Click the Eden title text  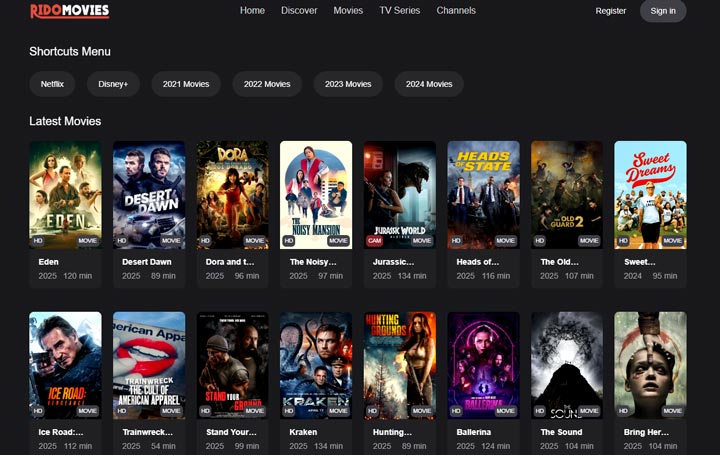coord(49,262)
